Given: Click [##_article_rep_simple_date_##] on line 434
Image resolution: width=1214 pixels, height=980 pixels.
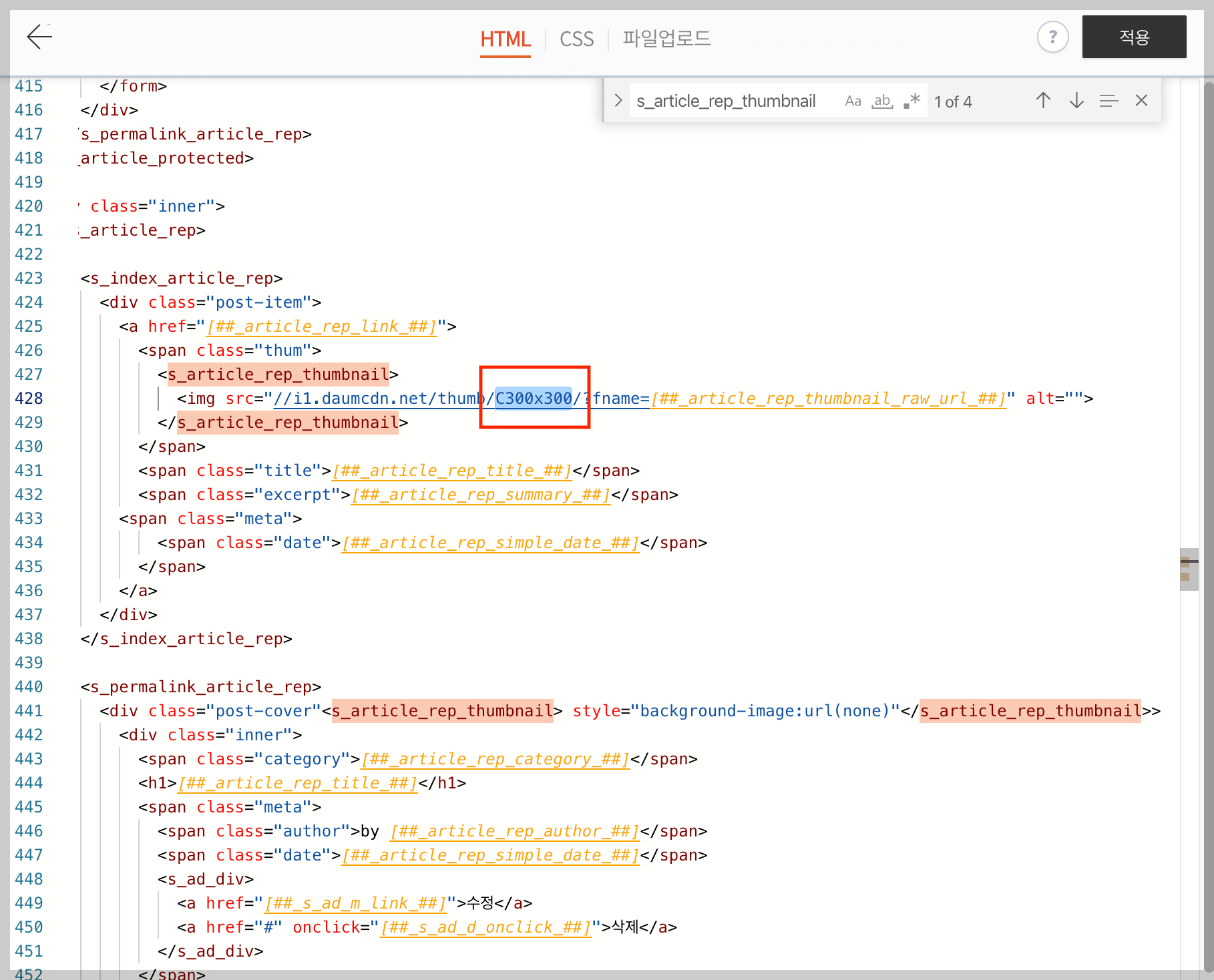Looking at the screenshot, I should pos(491,543).
